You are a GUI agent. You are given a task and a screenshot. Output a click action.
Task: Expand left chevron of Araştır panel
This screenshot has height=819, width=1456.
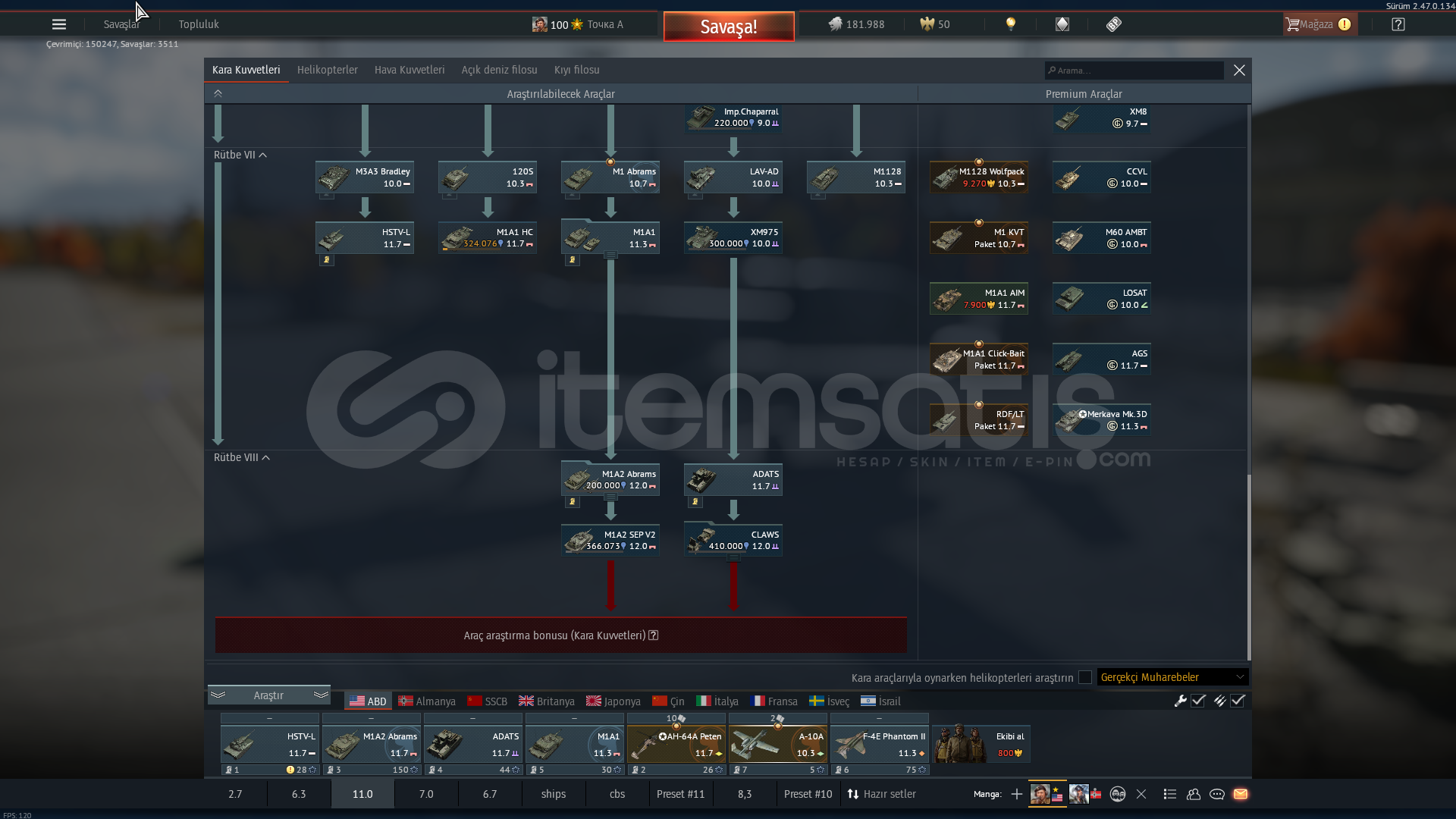(x=218, y=695)
